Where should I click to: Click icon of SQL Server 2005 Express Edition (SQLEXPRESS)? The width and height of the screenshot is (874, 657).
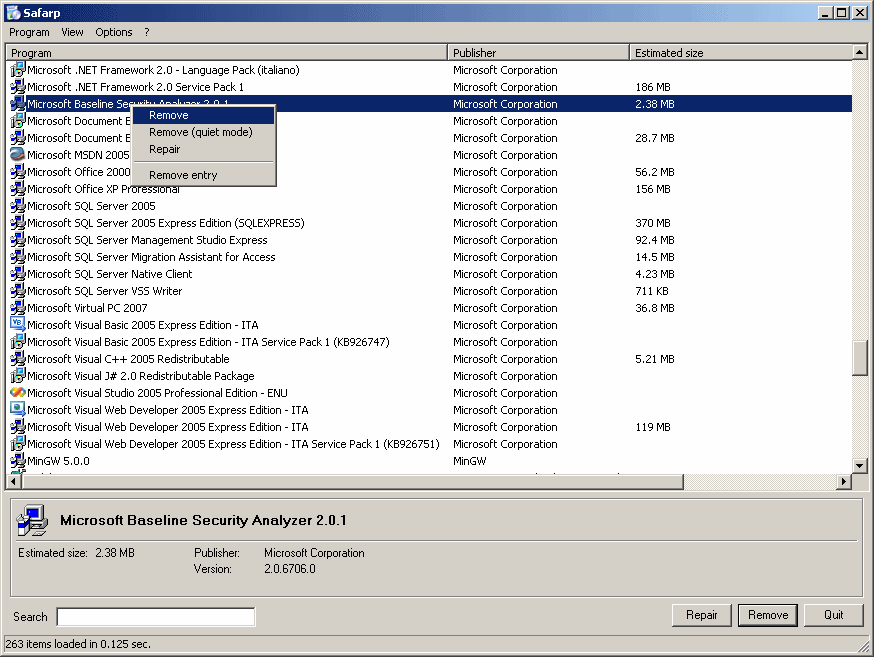coord(18,222)
